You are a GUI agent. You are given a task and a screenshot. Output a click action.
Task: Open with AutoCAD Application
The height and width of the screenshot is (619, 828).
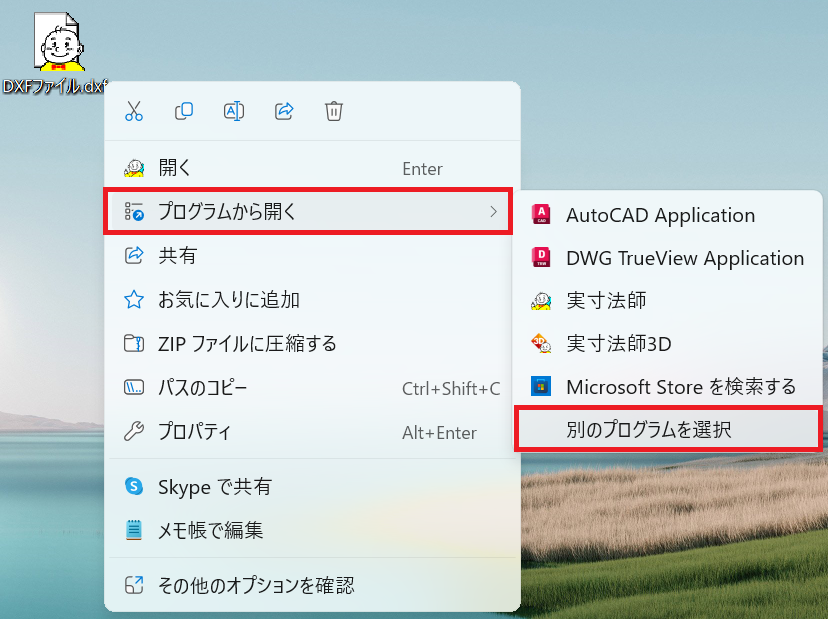point(668,215)
